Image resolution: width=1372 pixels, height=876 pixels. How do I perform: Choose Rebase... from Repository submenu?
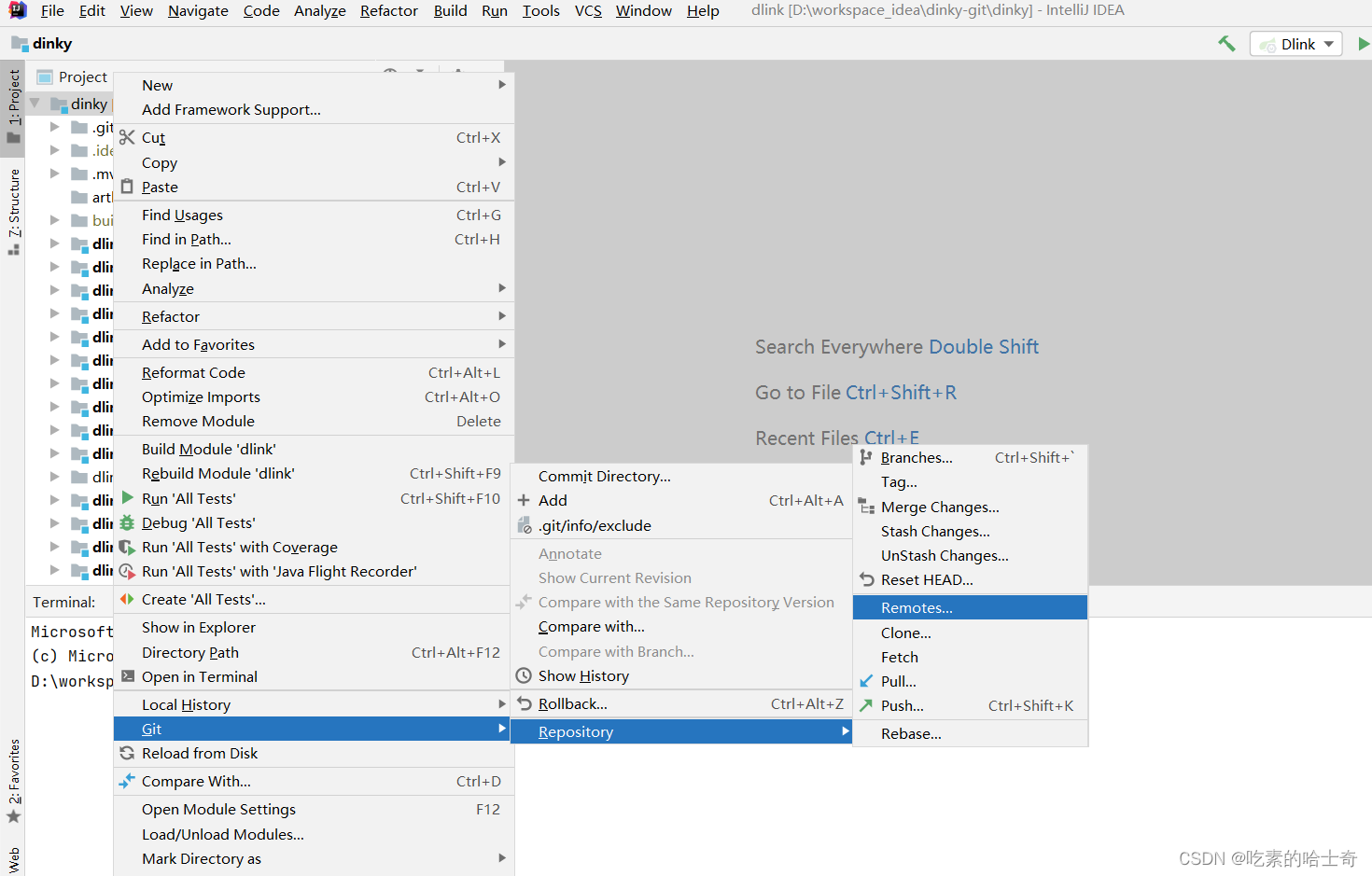tap(970, 733)
